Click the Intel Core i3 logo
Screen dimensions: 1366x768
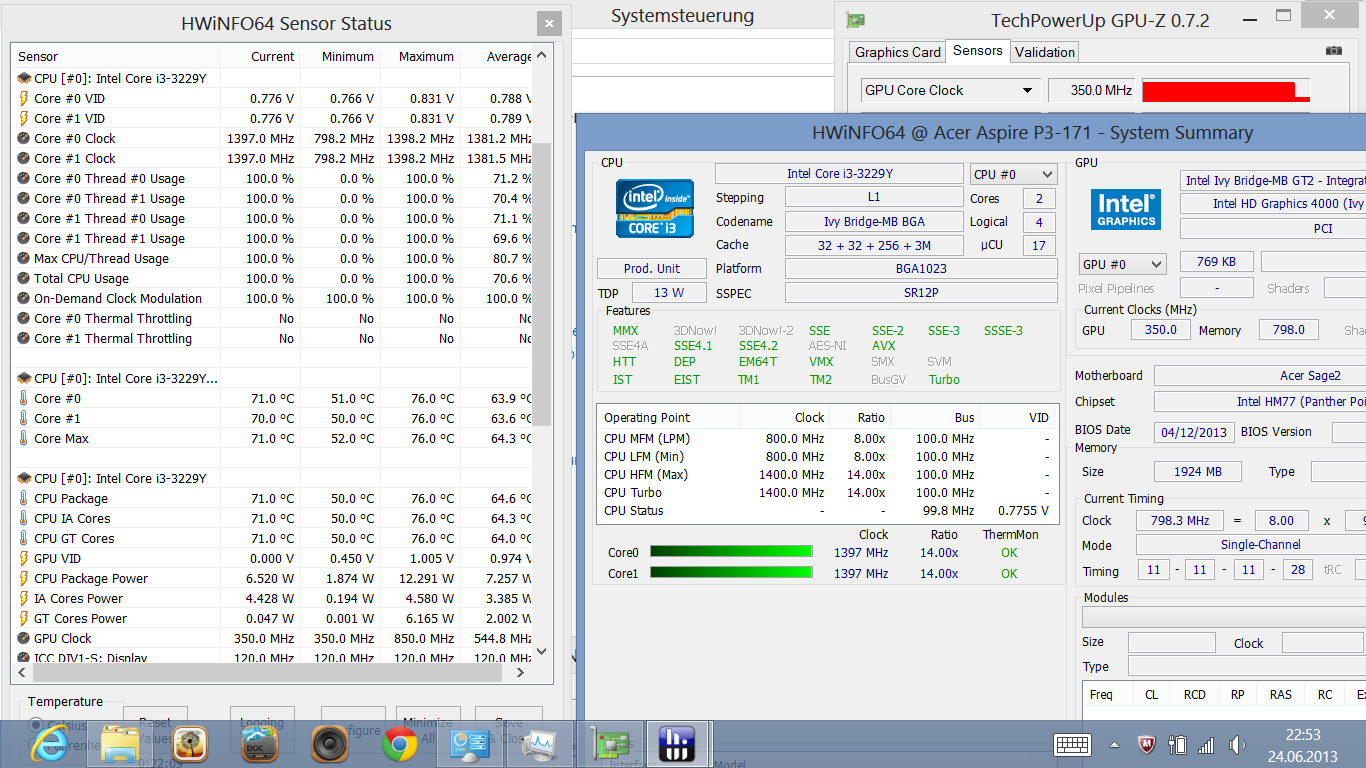[656, 207]
